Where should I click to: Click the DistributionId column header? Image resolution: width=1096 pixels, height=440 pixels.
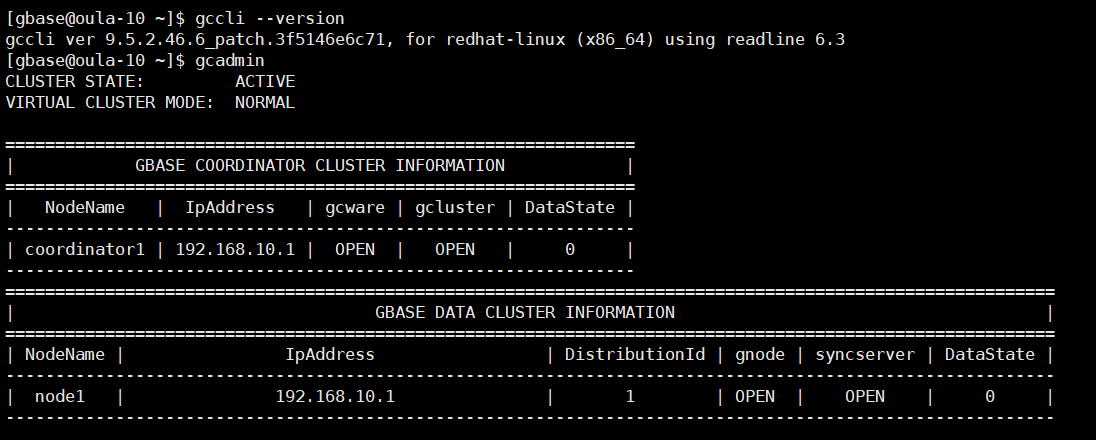point(635,354)
